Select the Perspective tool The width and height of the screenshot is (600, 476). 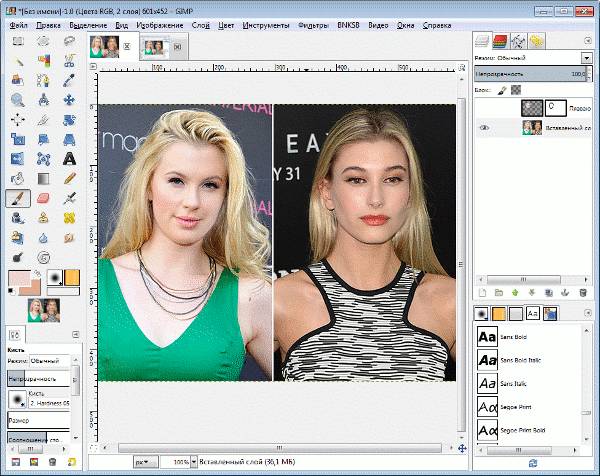pos(69,139)
